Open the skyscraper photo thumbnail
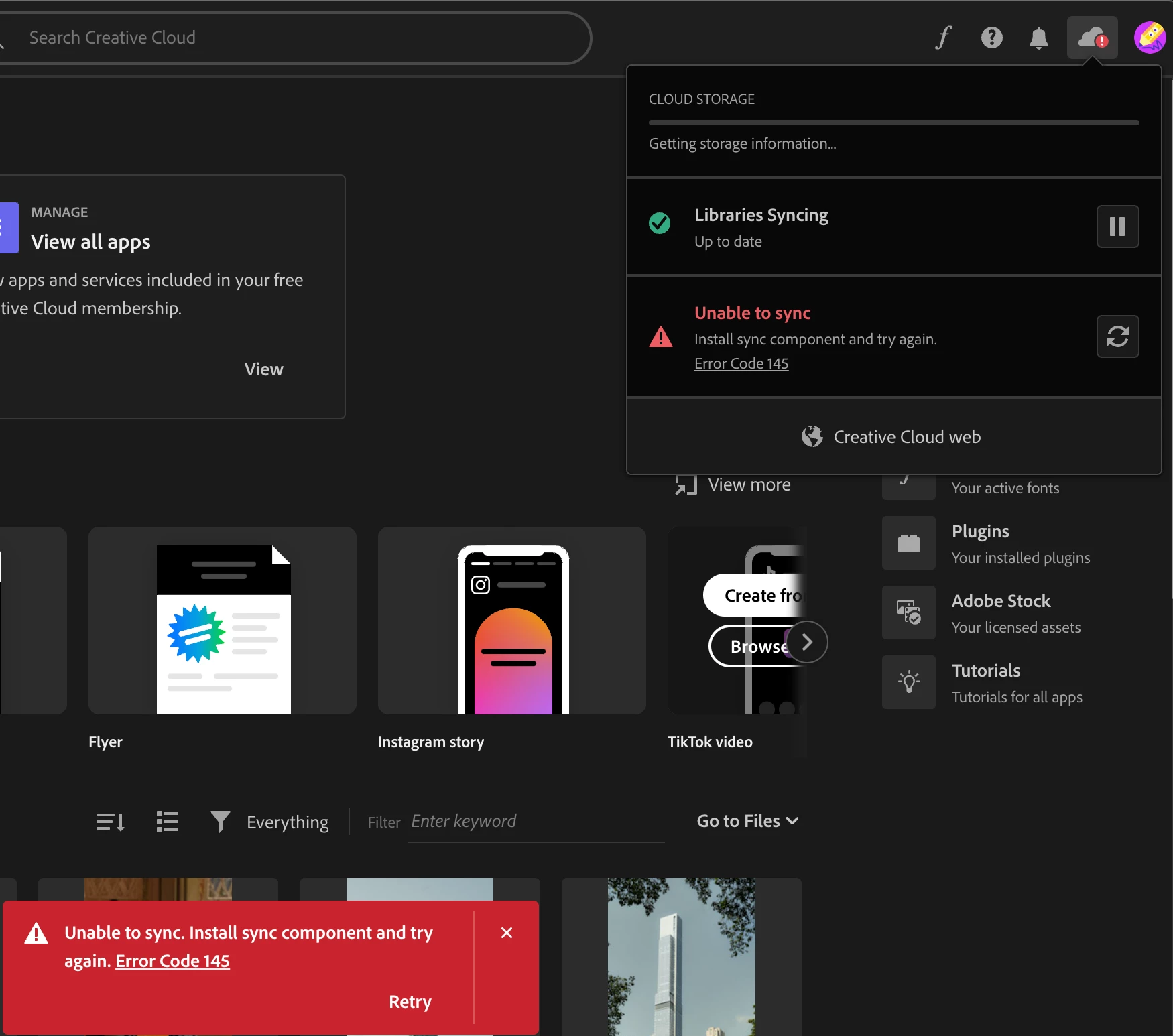 click(x=681, y=957)
